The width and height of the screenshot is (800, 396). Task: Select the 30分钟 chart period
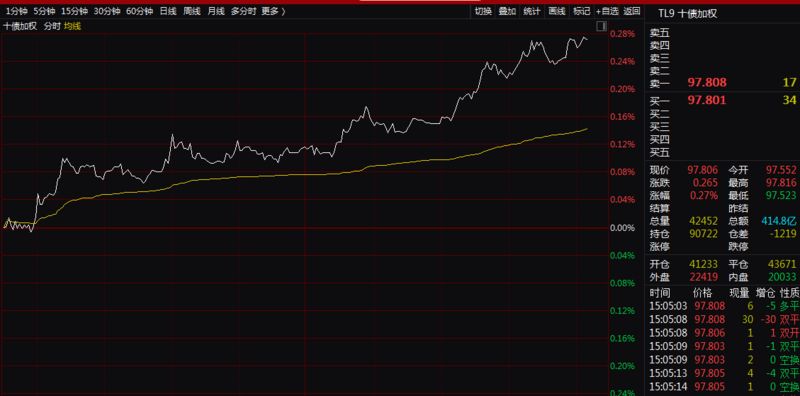(107, 11)
